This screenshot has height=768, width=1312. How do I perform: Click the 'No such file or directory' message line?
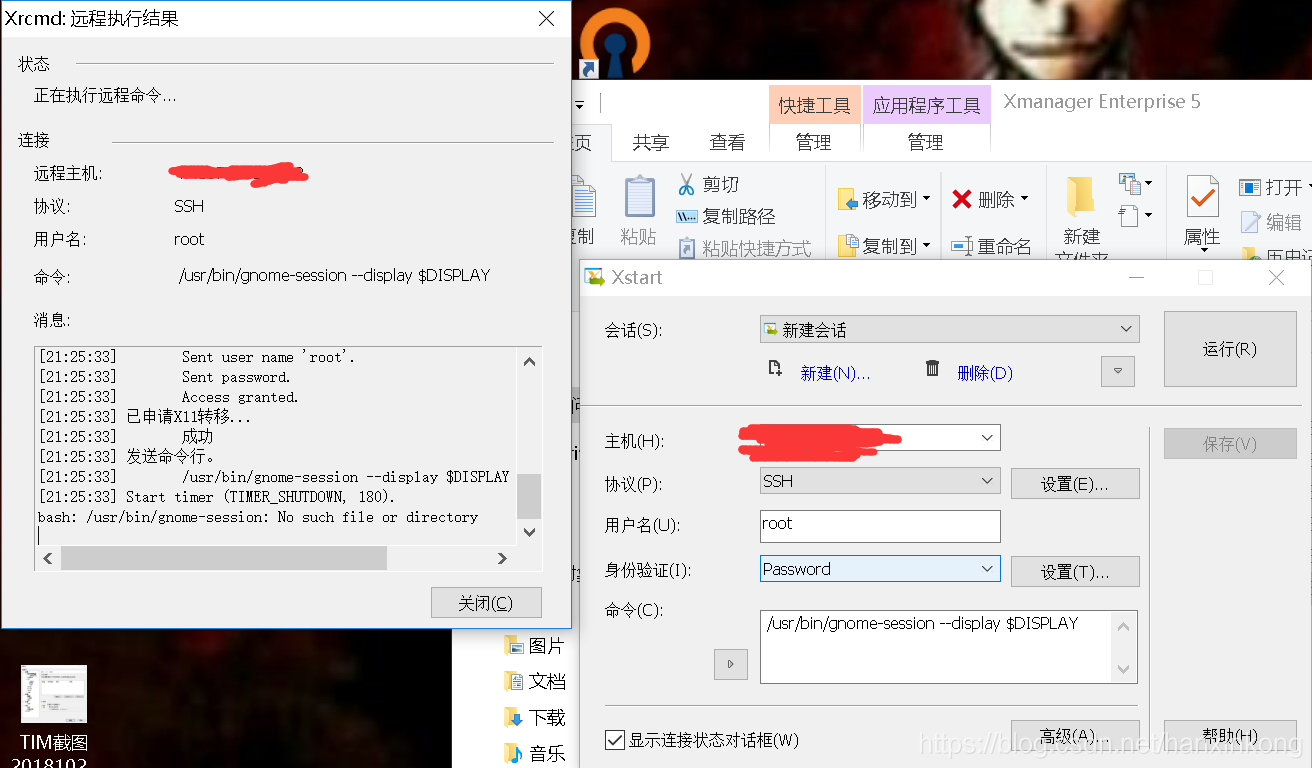258,517
